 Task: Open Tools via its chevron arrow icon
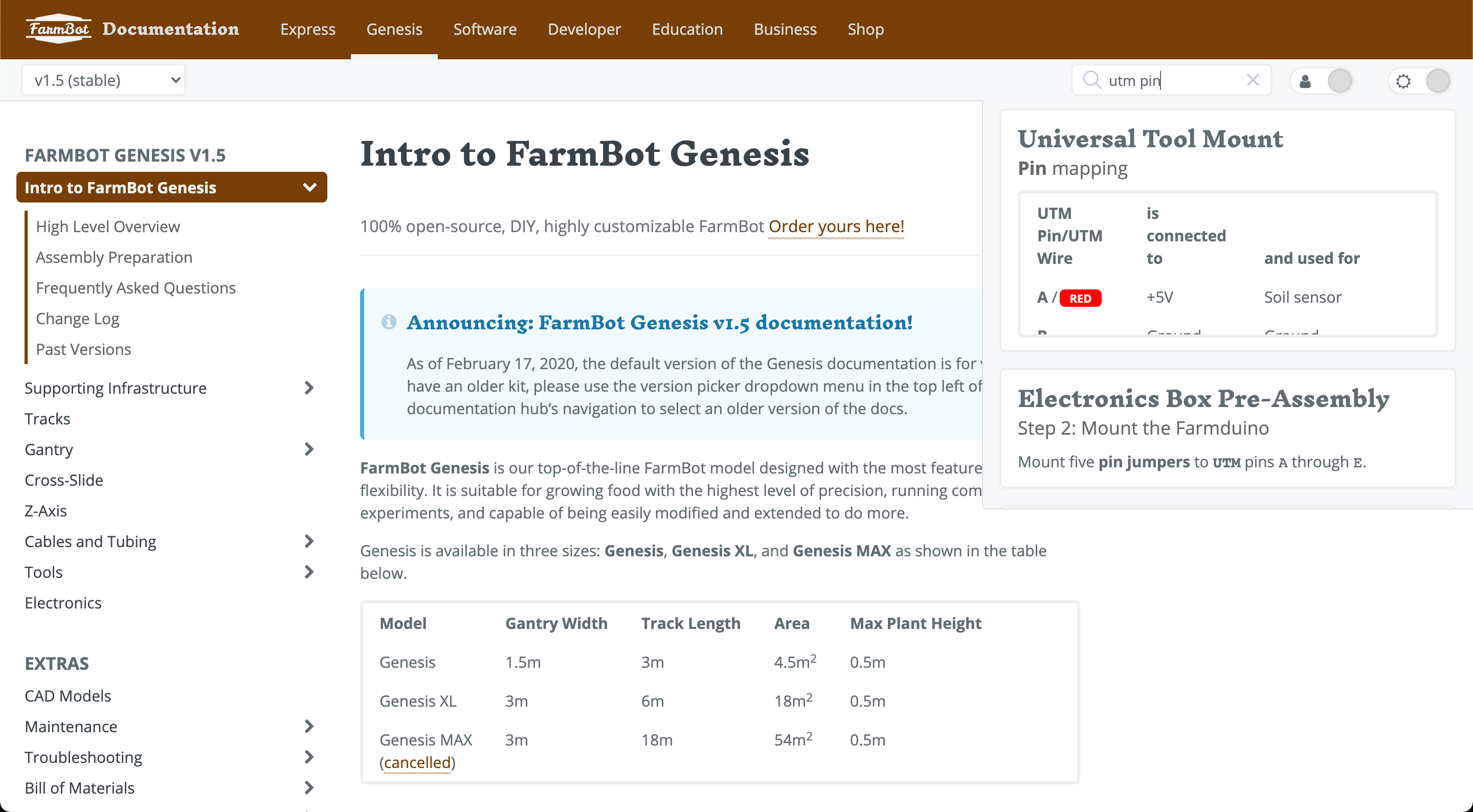309,572
